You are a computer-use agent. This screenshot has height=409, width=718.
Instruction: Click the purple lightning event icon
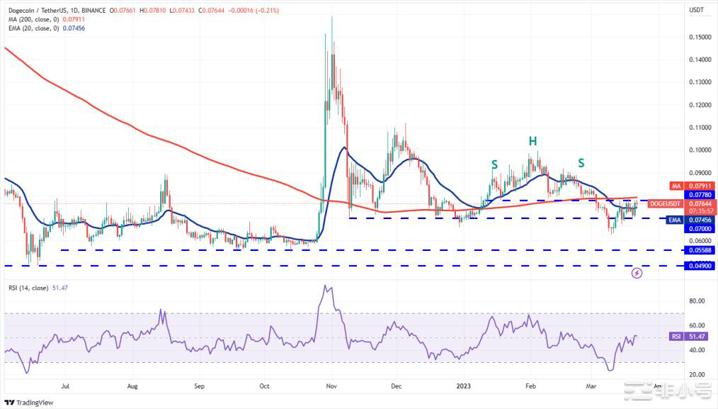(x=638, y=271)
